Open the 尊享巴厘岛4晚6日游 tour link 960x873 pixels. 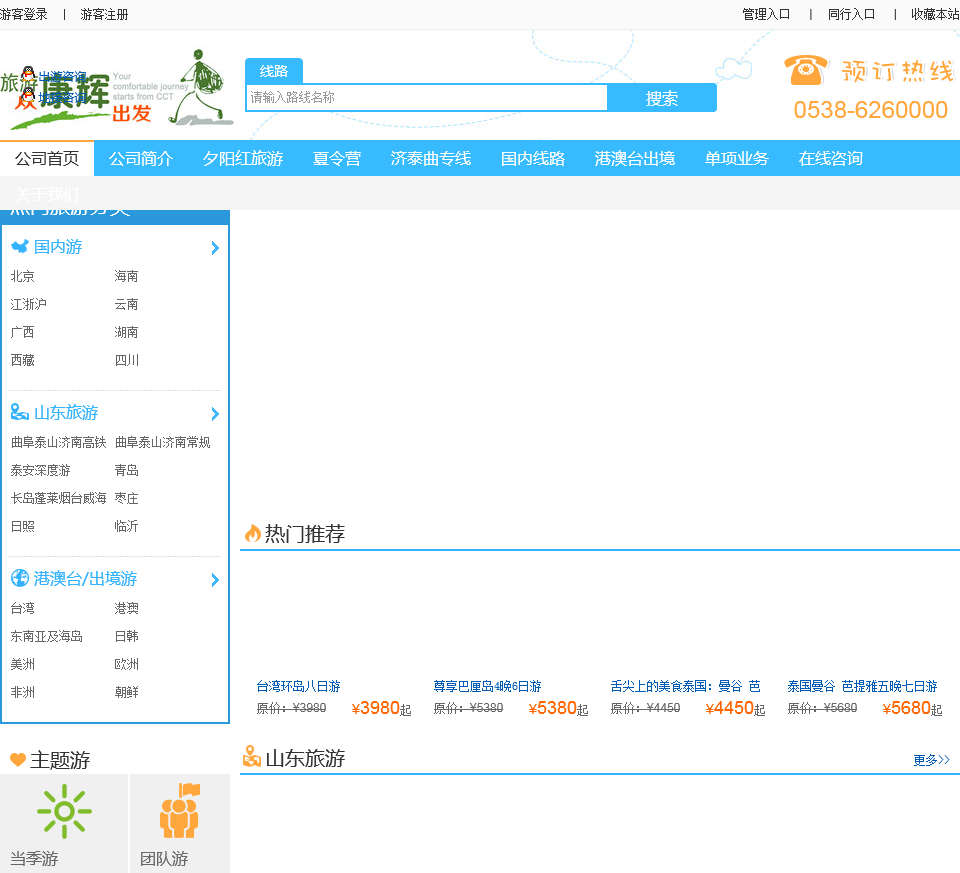click(x=487, y=686)
